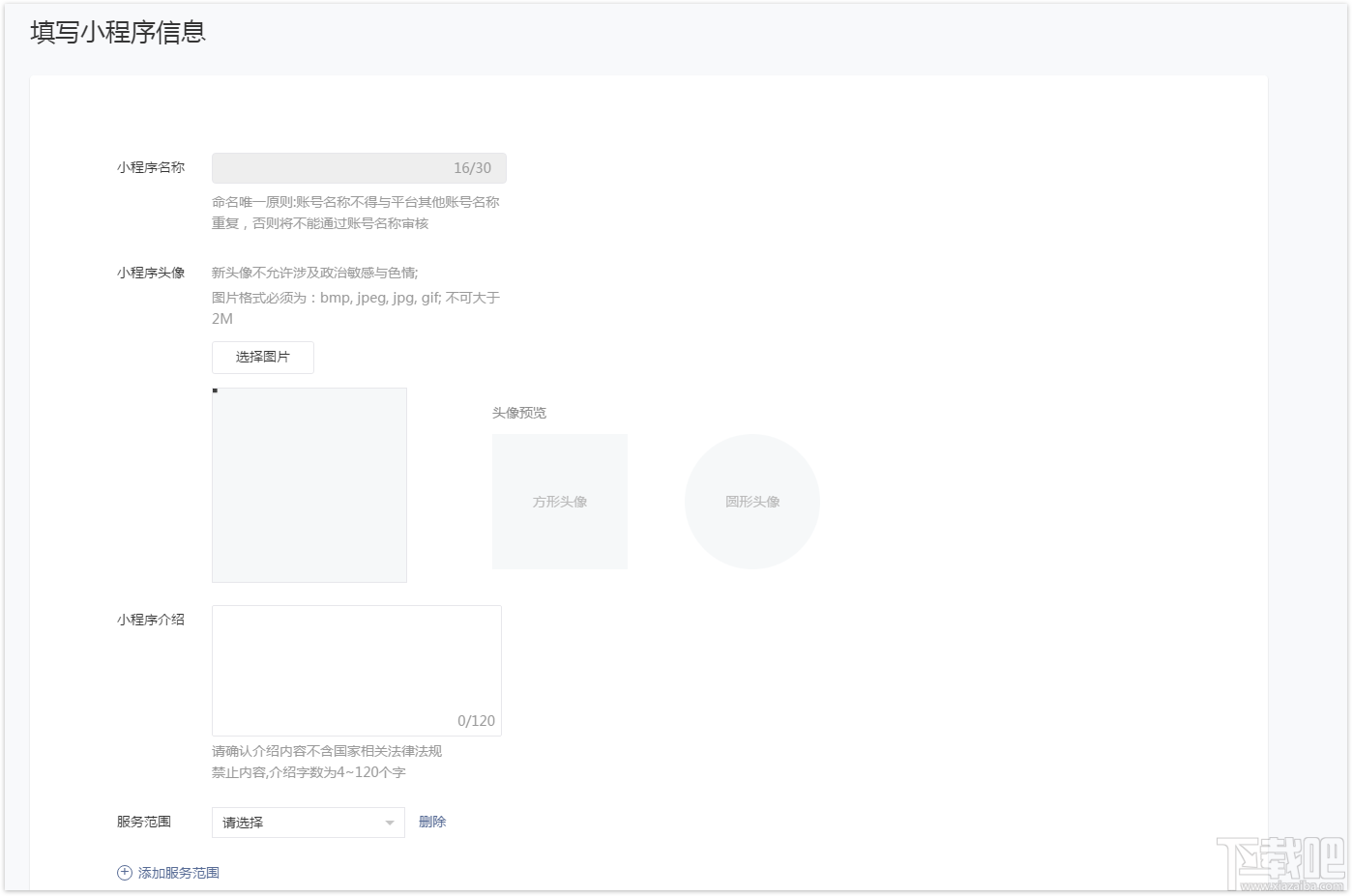Expand the 服务范围 selection dropdown

tap(308, 822)
